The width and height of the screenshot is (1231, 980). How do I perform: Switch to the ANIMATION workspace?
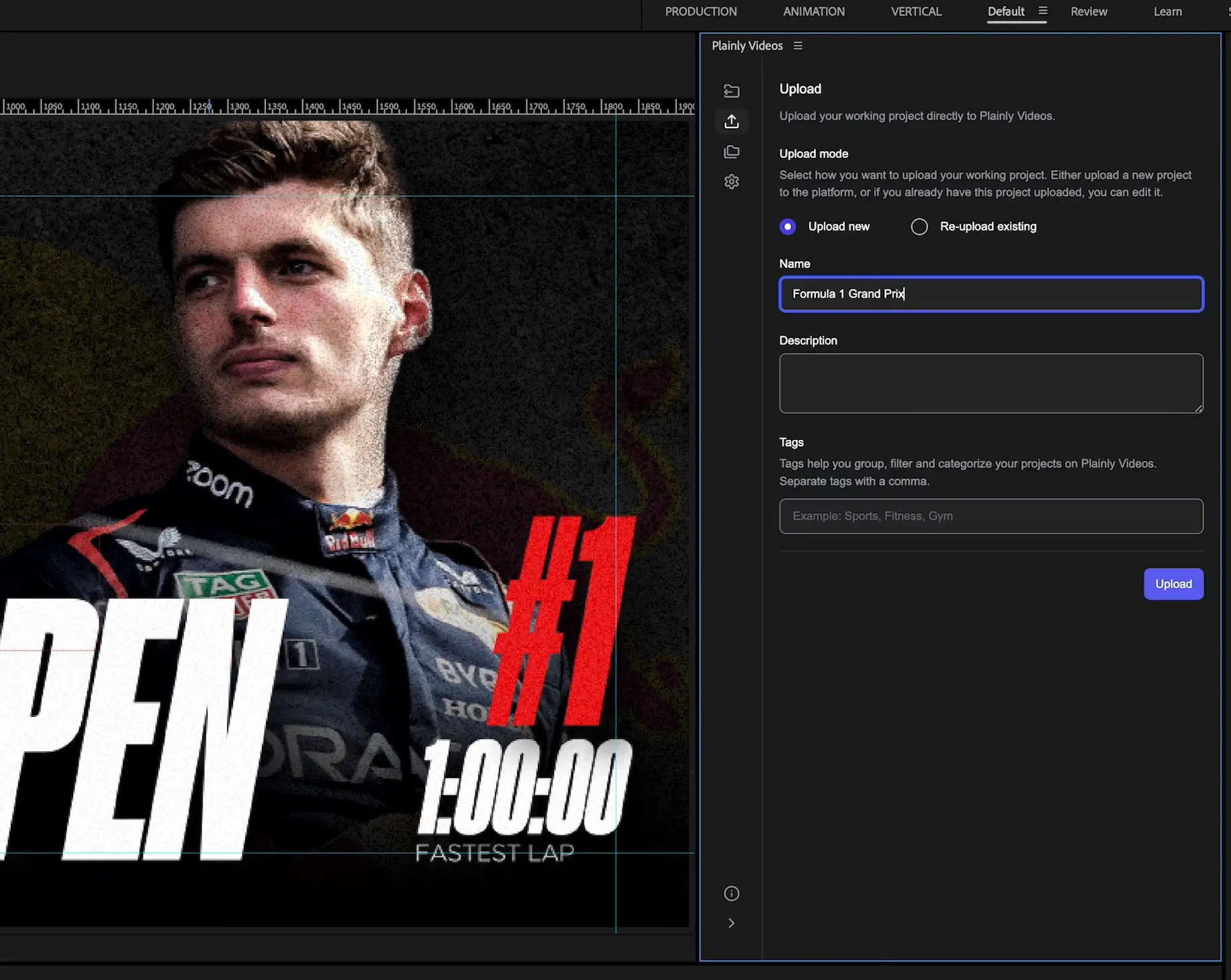pyautogui.click(x=813, y=11)
